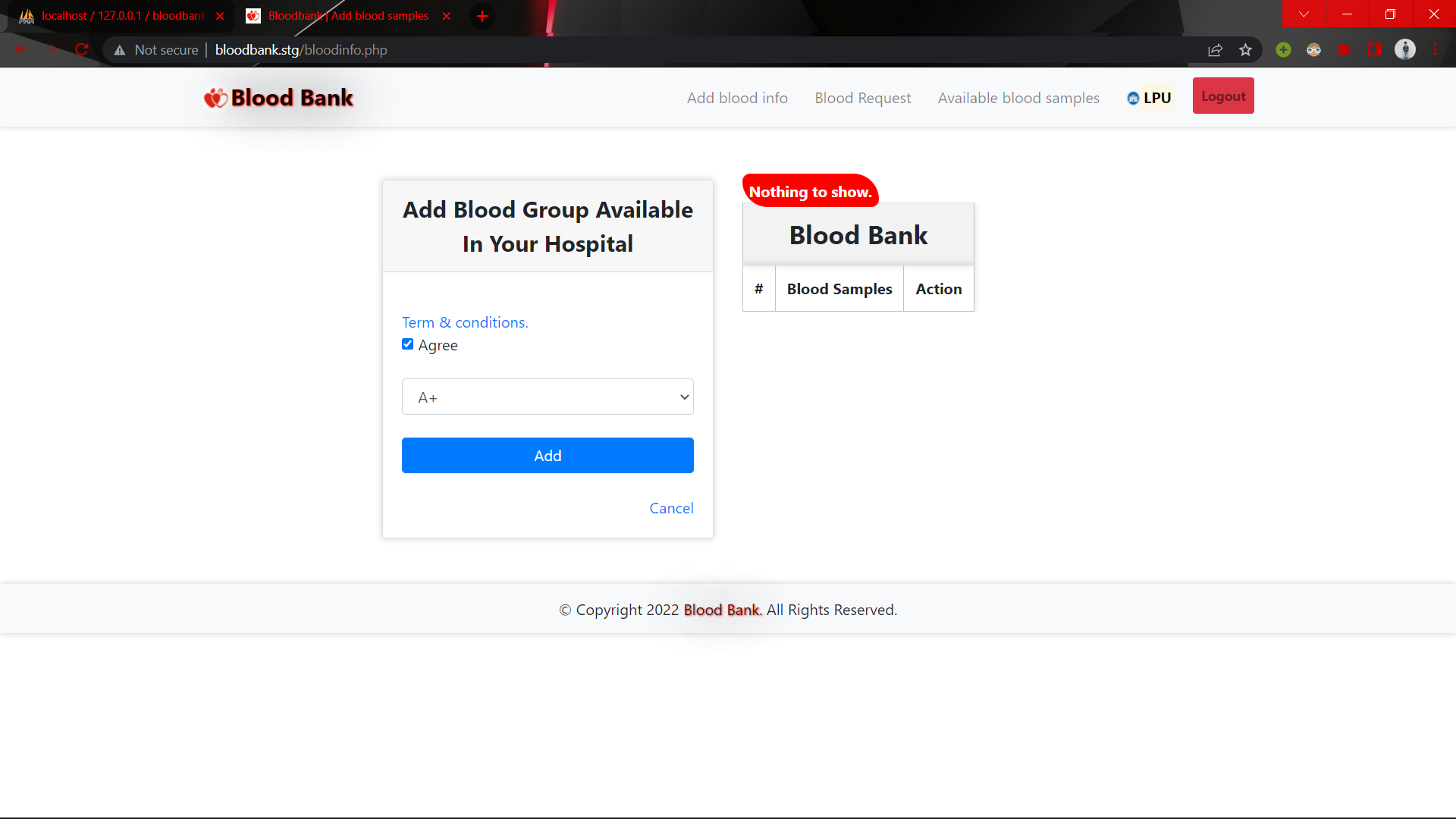Image resolution: width=1456 pixels, height=819 pixels.
Task: Go to Blood Request page
Action: point(863,98)
